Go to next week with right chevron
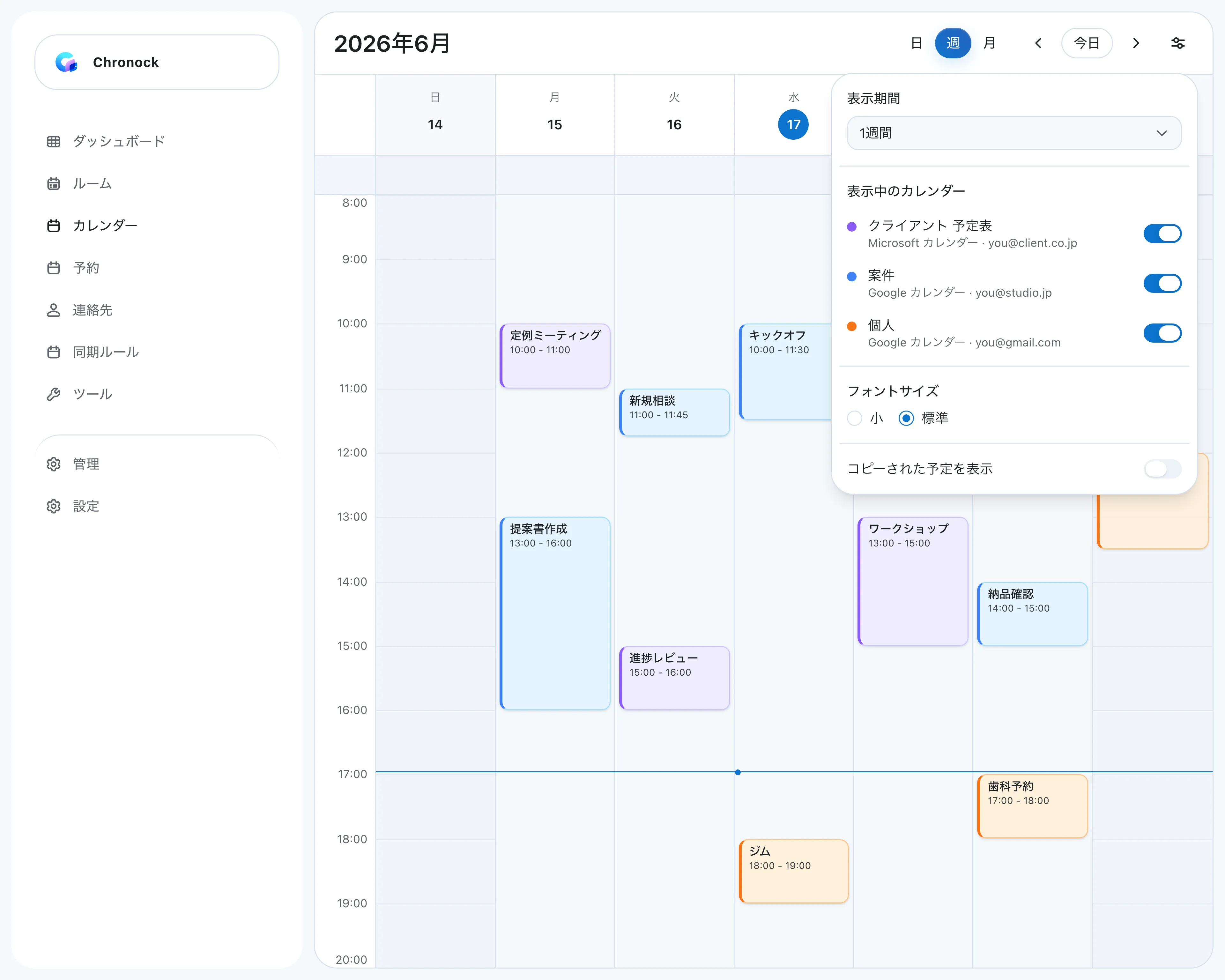 click(1136, 43)
